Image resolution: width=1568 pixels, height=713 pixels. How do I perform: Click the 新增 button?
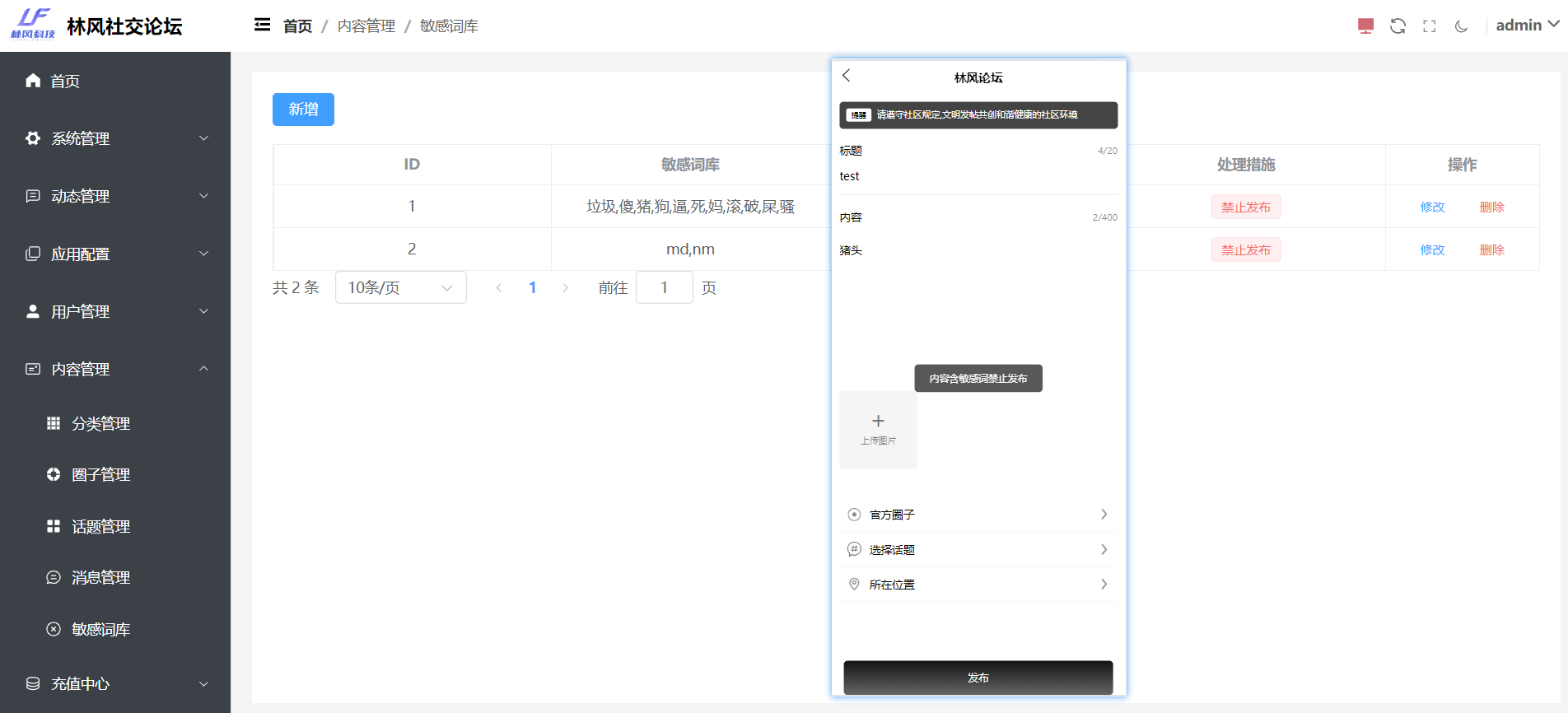303,110
